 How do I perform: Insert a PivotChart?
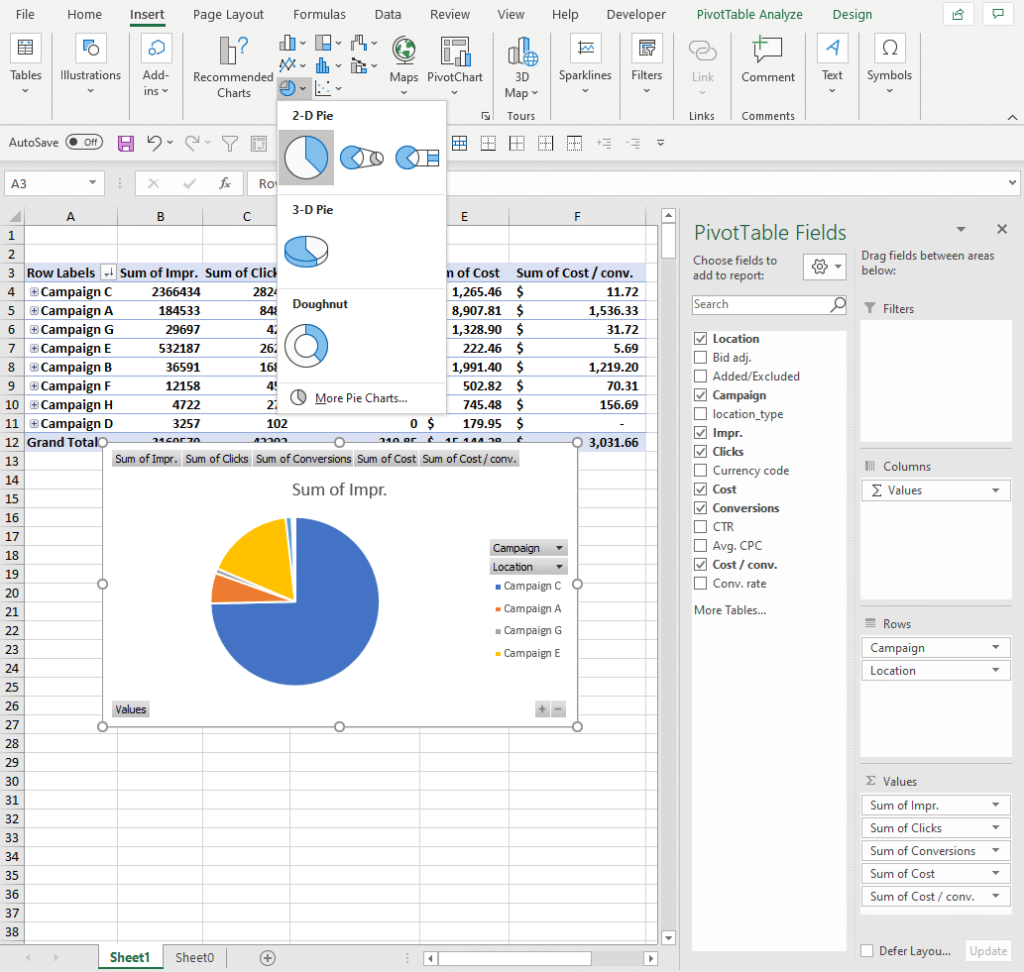pos(455,60)
